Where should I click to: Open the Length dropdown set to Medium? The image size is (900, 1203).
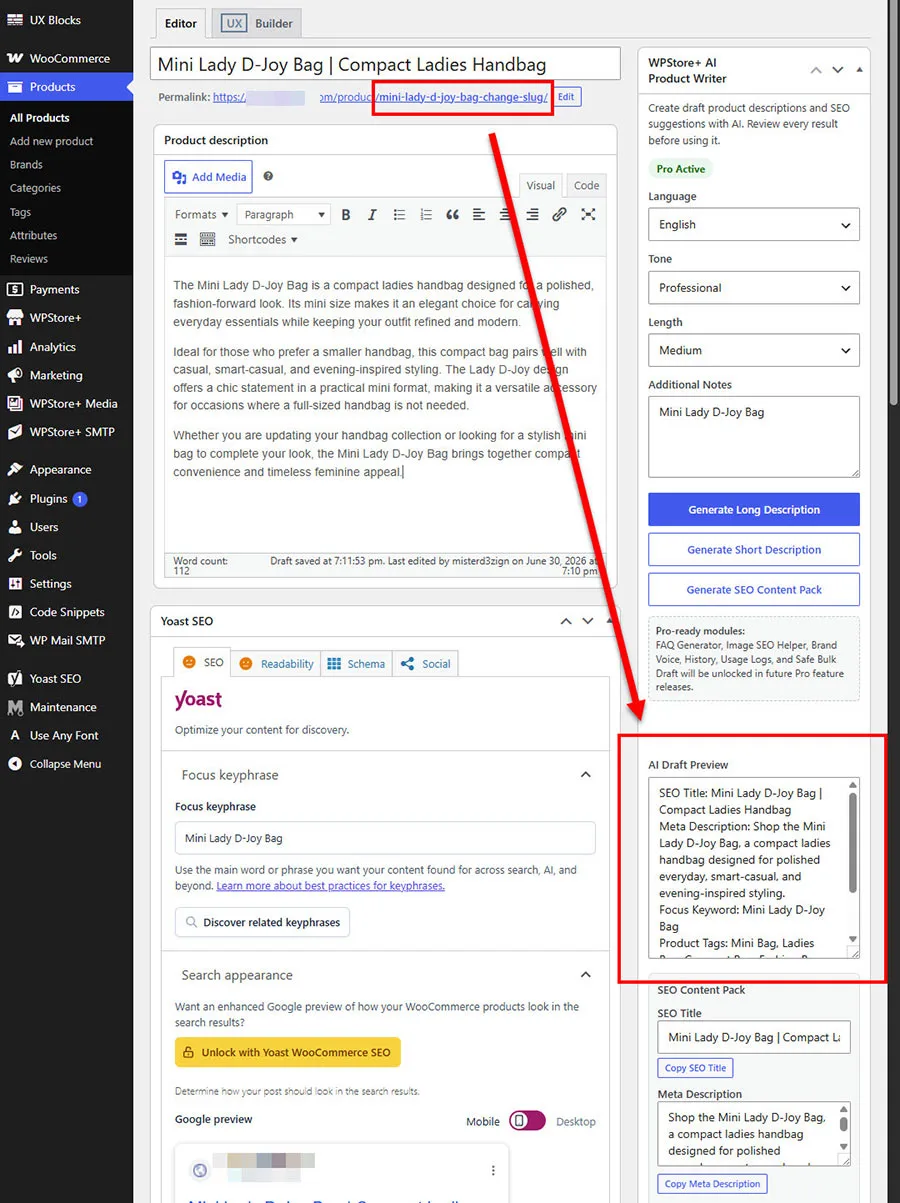[754, 351]
